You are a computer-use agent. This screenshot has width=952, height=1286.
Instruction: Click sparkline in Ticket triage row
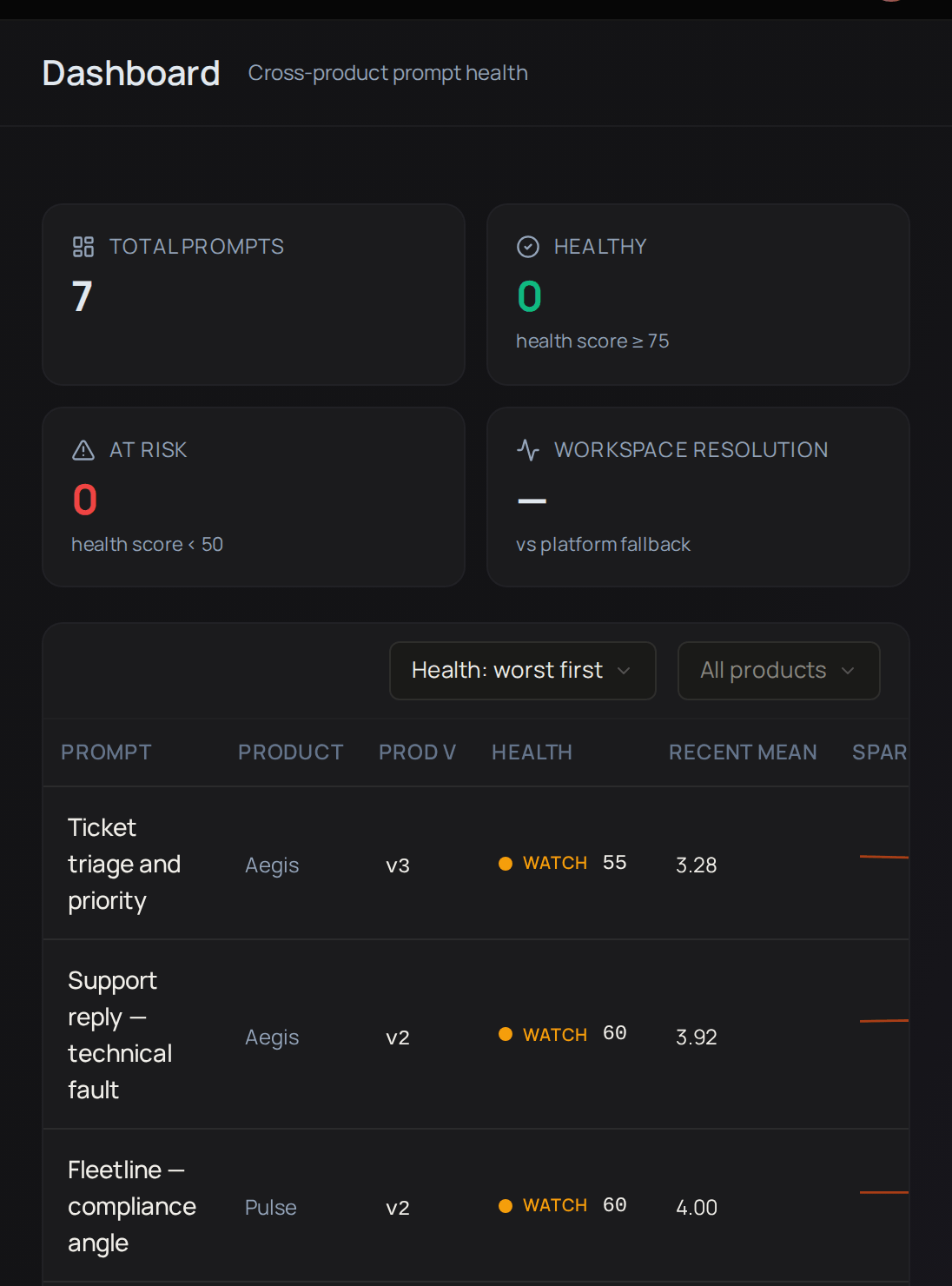[x=884, y=857]
